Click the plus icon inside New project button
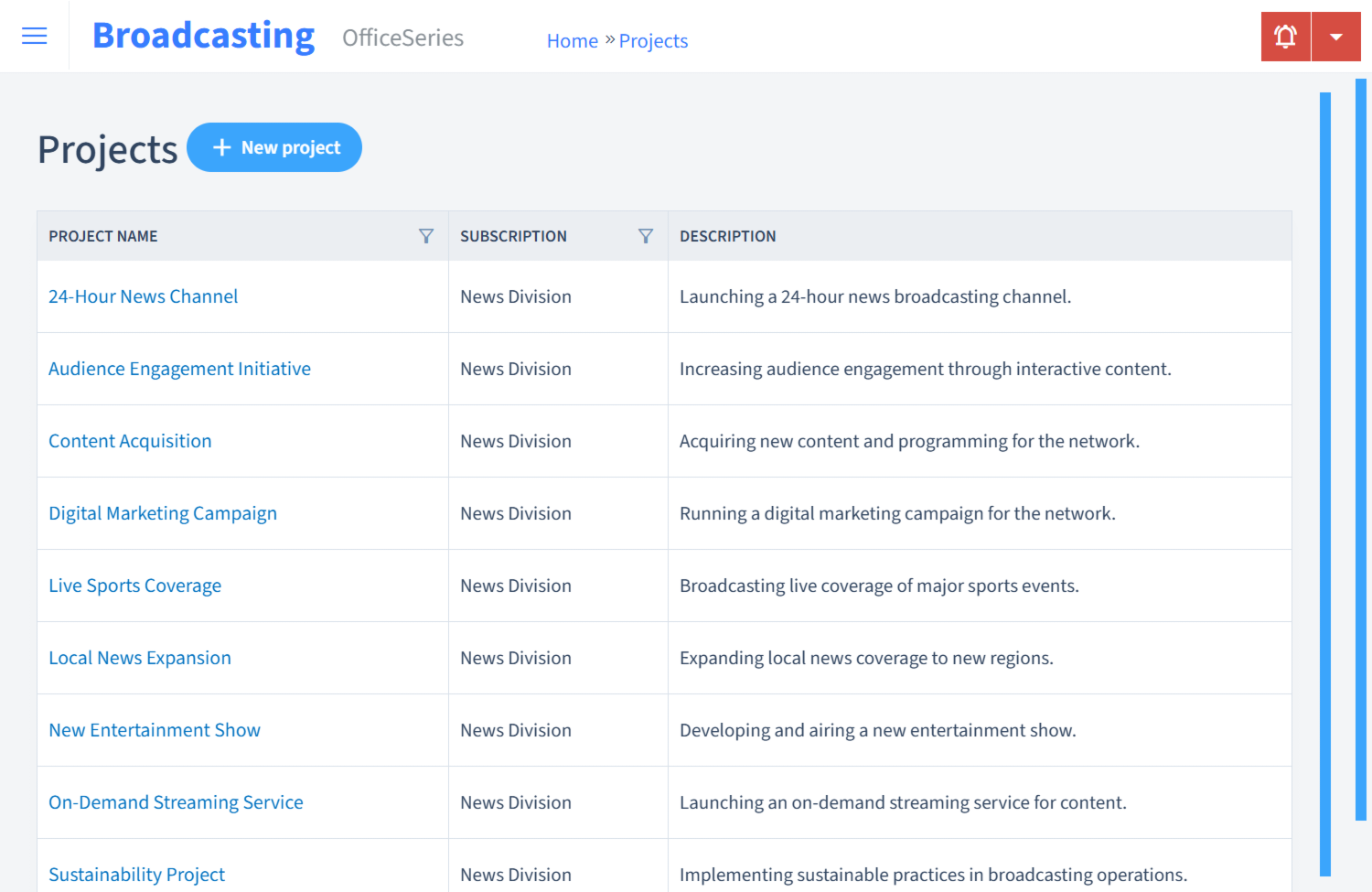 [222, 146]
